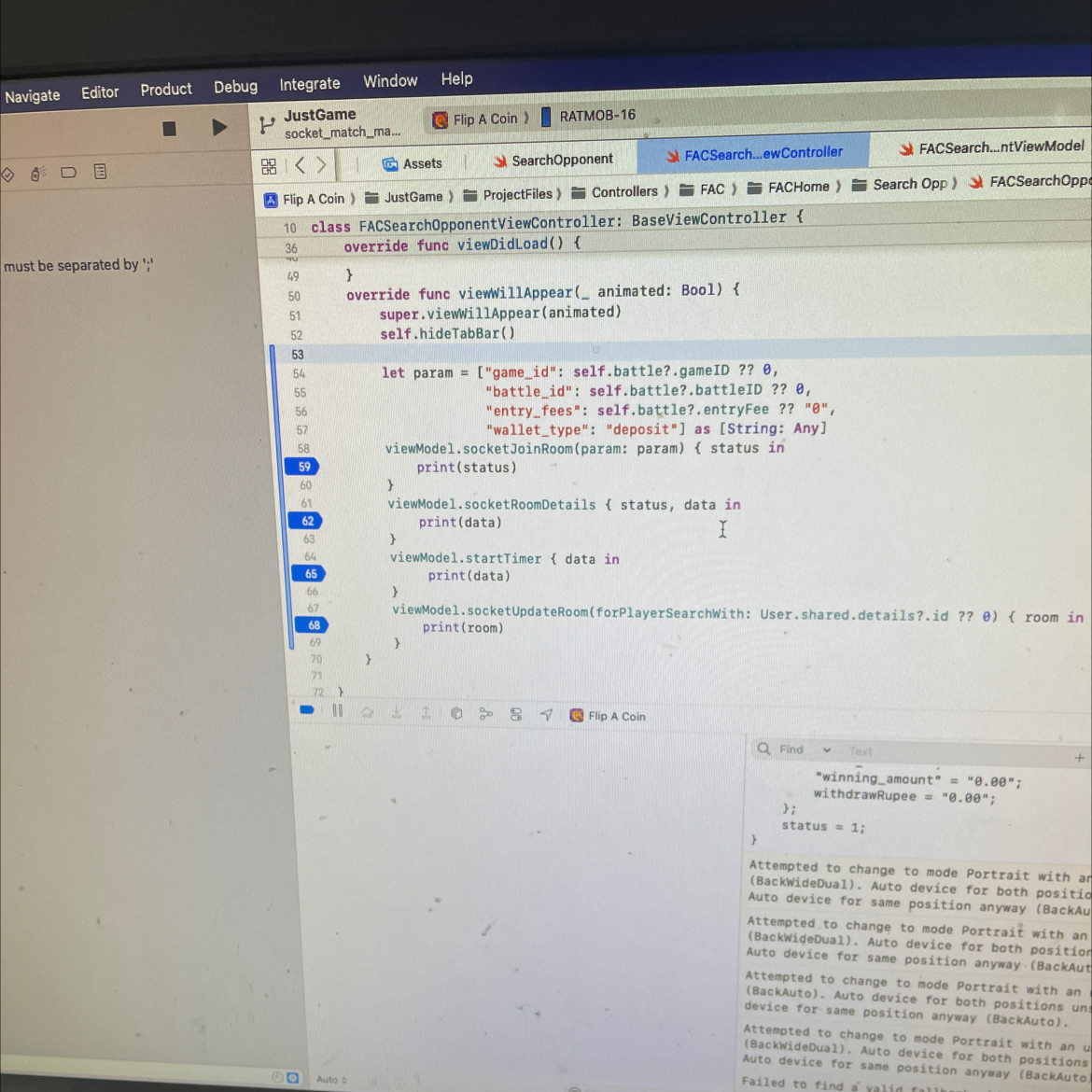
Task: Stop the running app with the Stop button
Action: click(169, 129)
